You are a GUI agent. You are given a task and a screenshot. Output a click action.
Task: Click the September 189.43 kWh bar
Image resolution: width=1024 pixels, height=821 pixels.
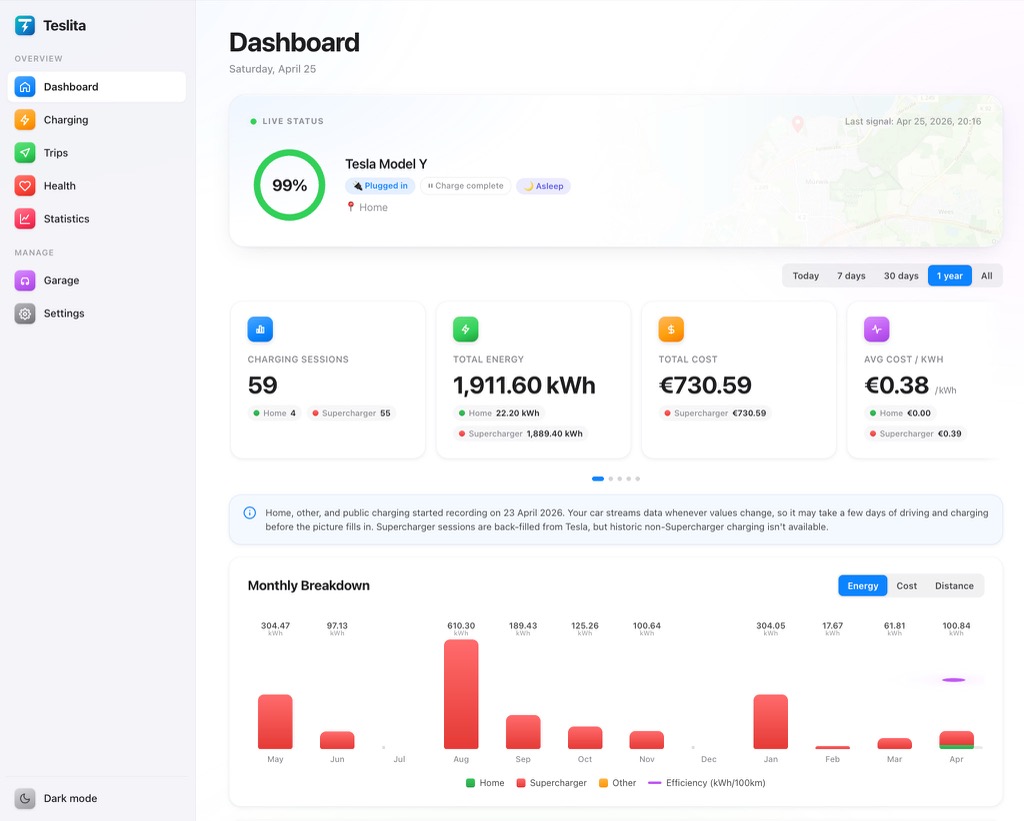[523, 732]
